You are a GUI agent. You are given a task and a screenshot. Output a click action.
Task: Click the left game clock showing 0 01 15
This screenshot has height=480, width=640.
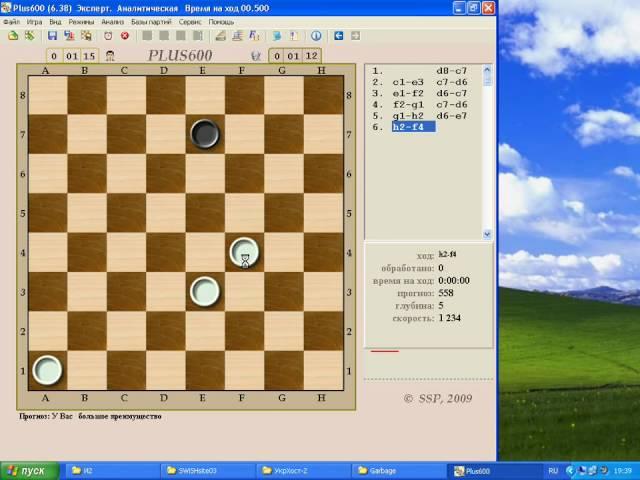click(72, 56)
